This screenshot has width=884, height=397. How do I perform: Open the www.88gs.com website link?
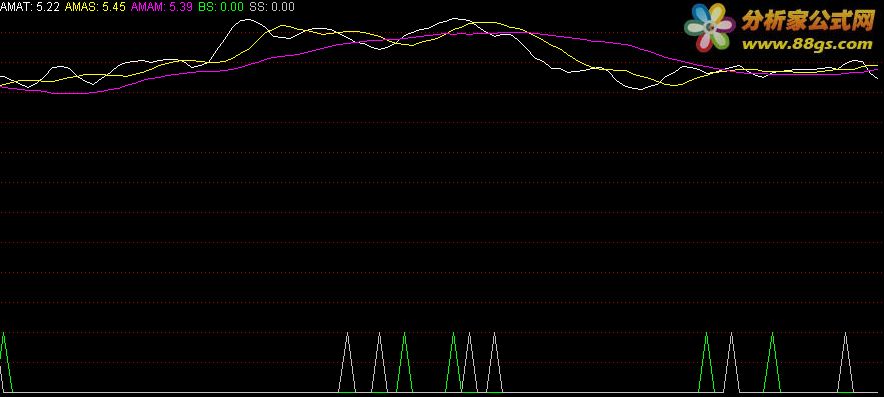[807, 43]
